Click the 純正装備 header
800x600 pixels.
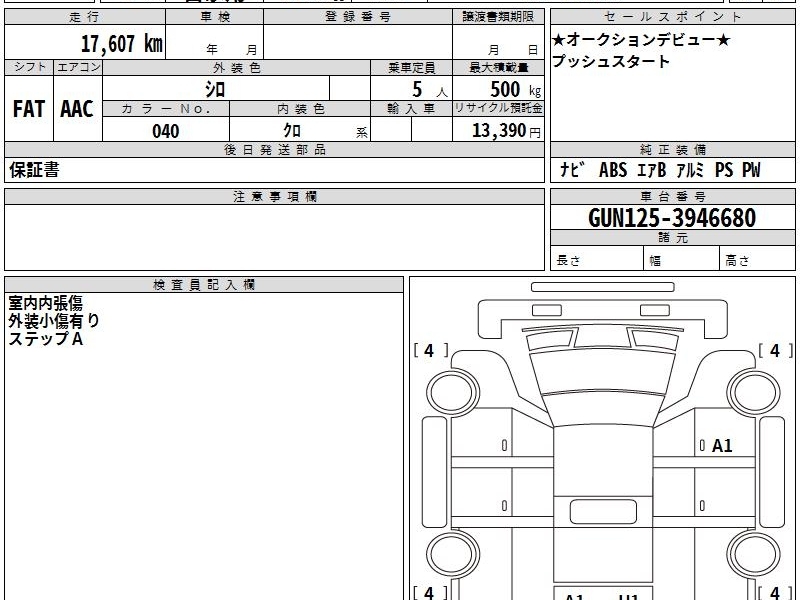673,149
